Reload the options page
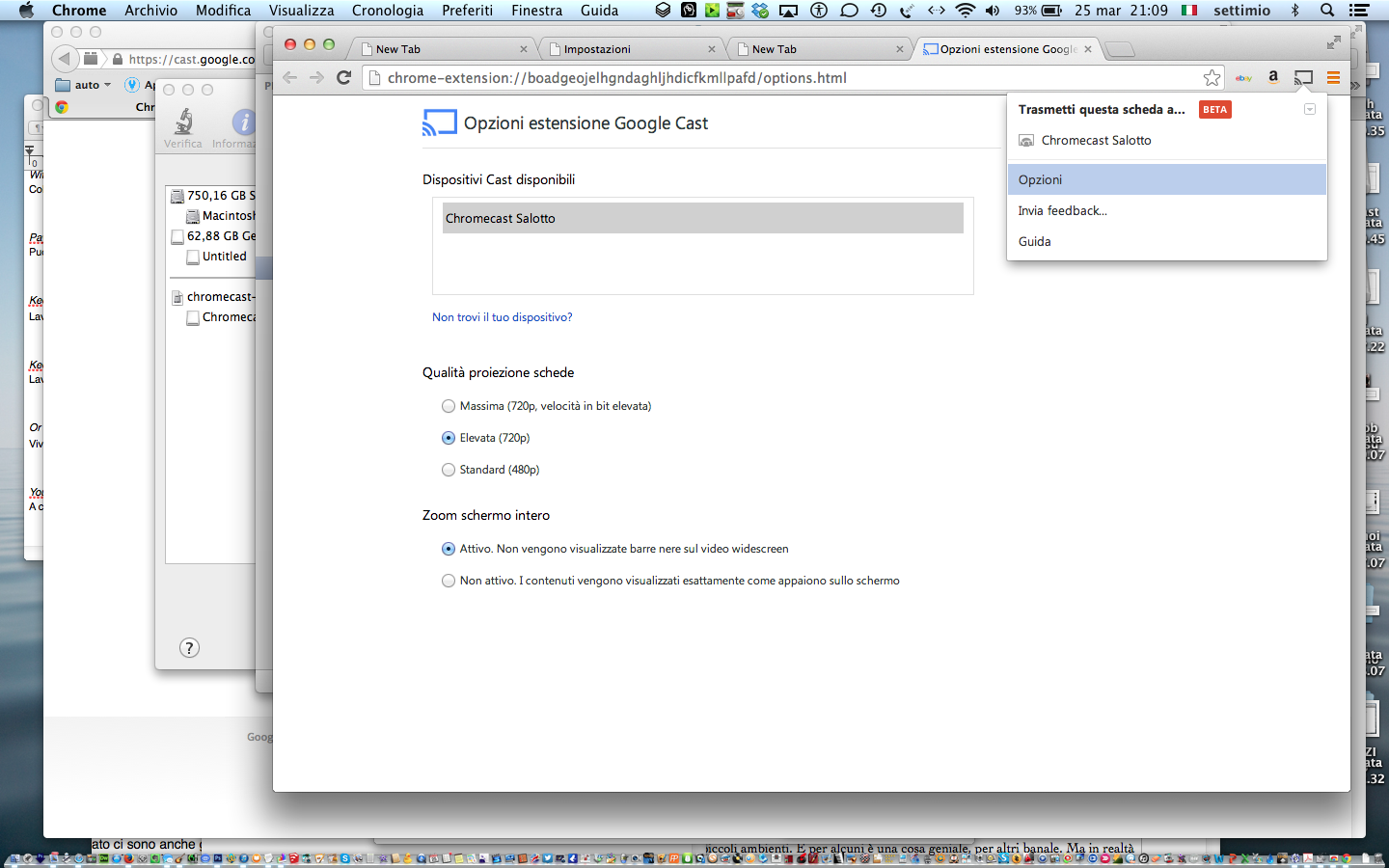The image size is (1389, 868). click(x=343, y=77)
